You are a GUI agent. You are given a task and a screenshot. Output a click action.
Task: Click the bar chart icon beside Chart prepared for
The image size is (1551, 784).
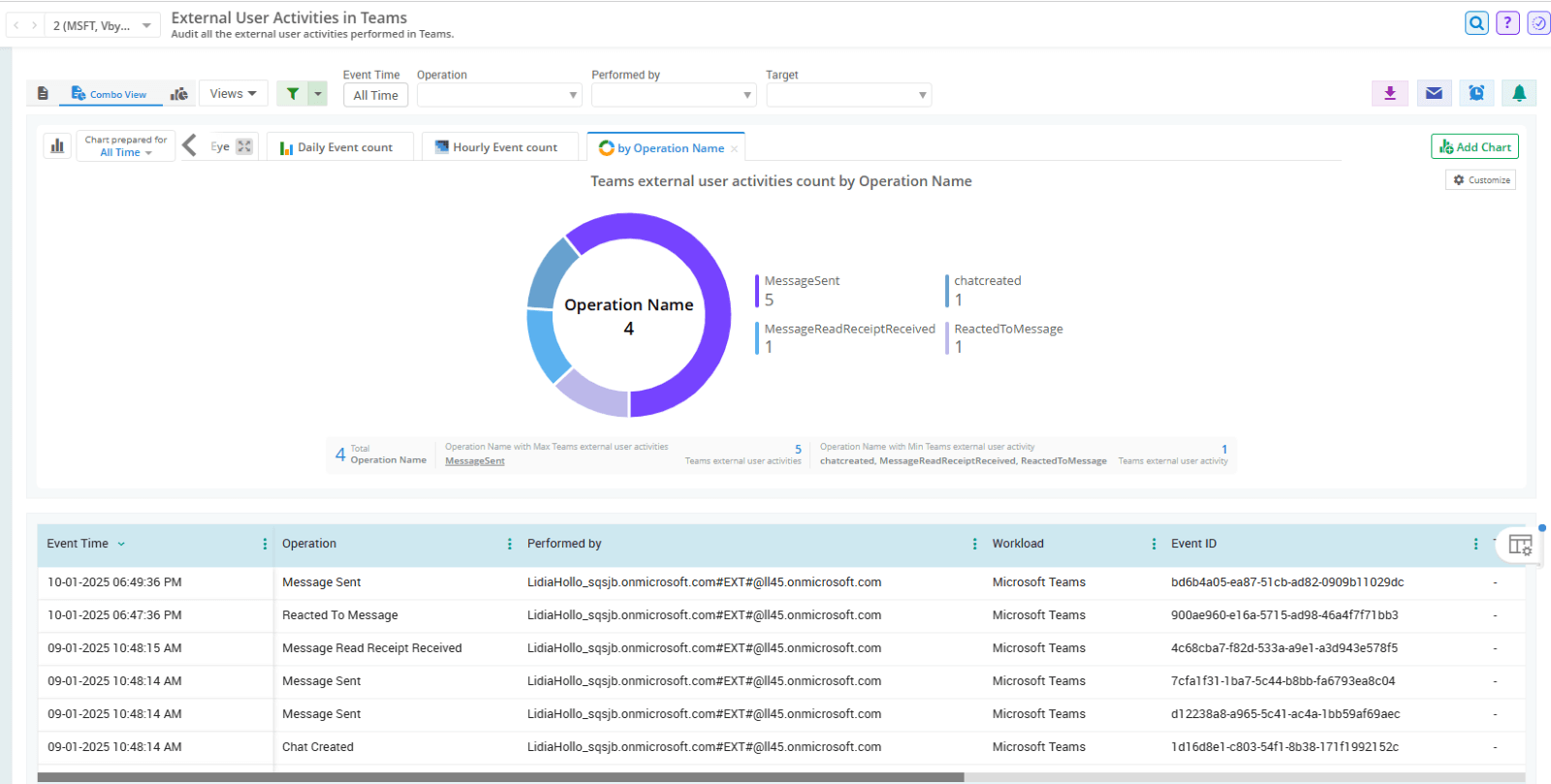(x=57, y=146)
